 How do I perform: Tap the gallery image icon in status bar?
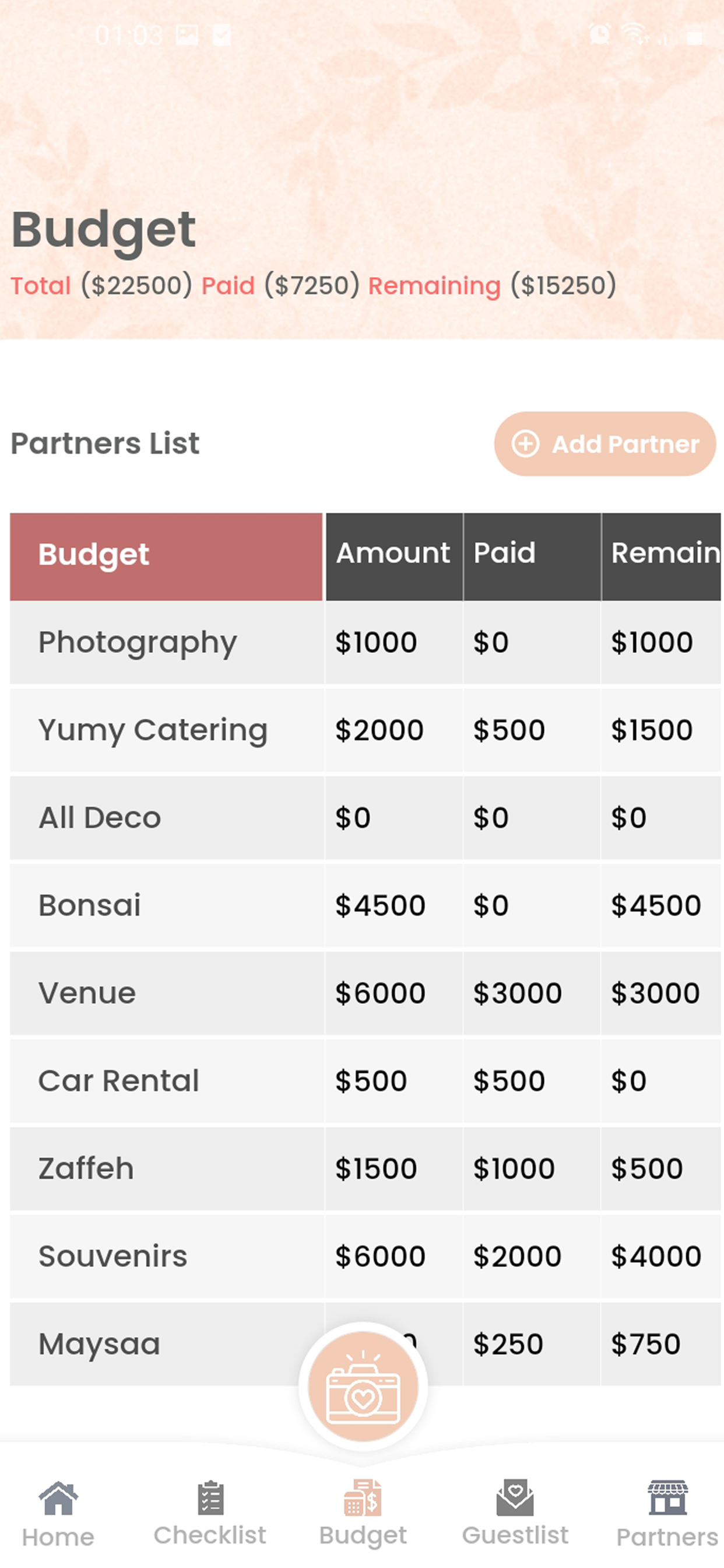[187, 34]
